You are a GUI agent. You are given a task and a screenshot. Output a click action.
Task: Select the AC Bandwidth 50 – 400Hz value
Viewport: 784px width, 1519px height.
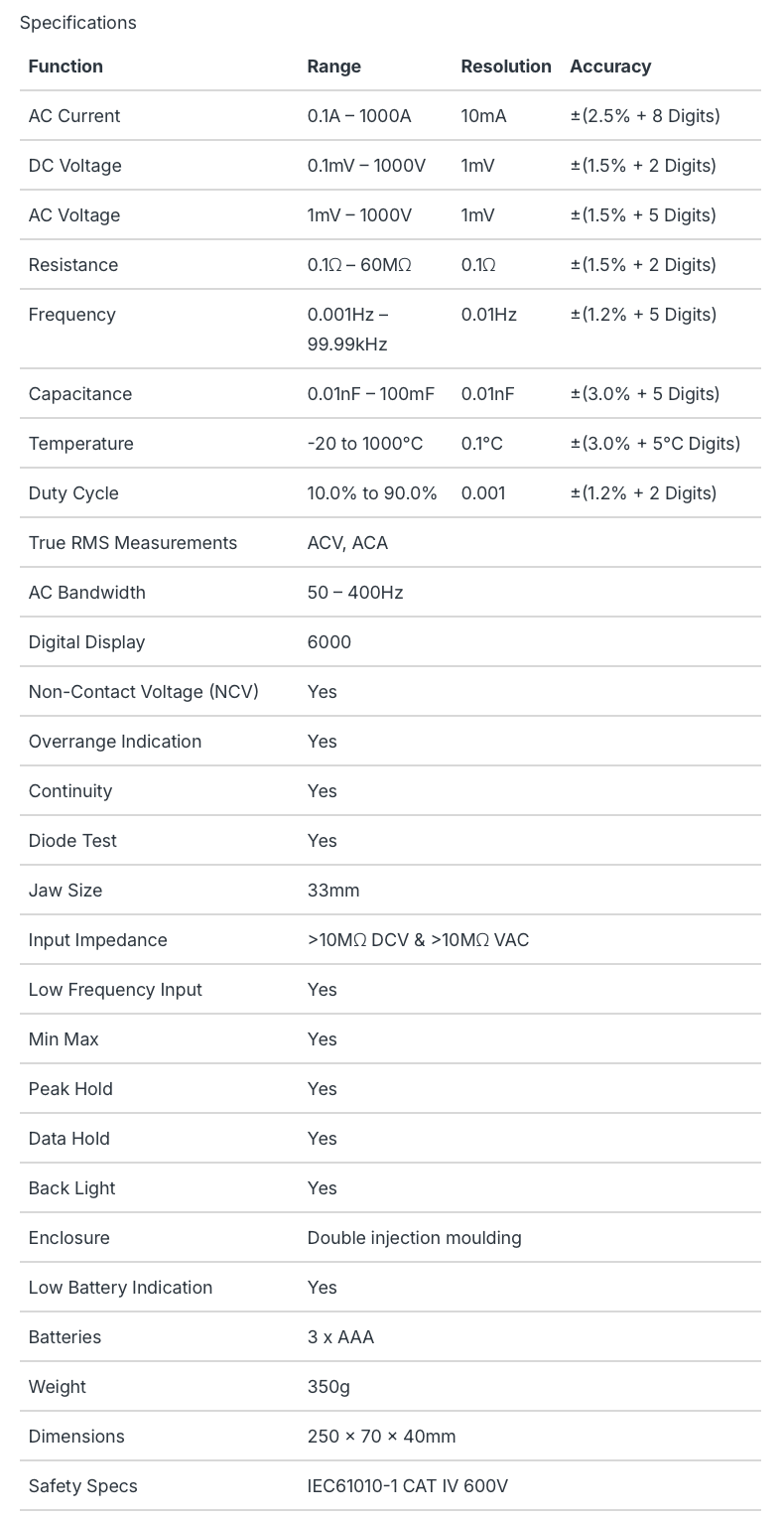click(355, 593)
